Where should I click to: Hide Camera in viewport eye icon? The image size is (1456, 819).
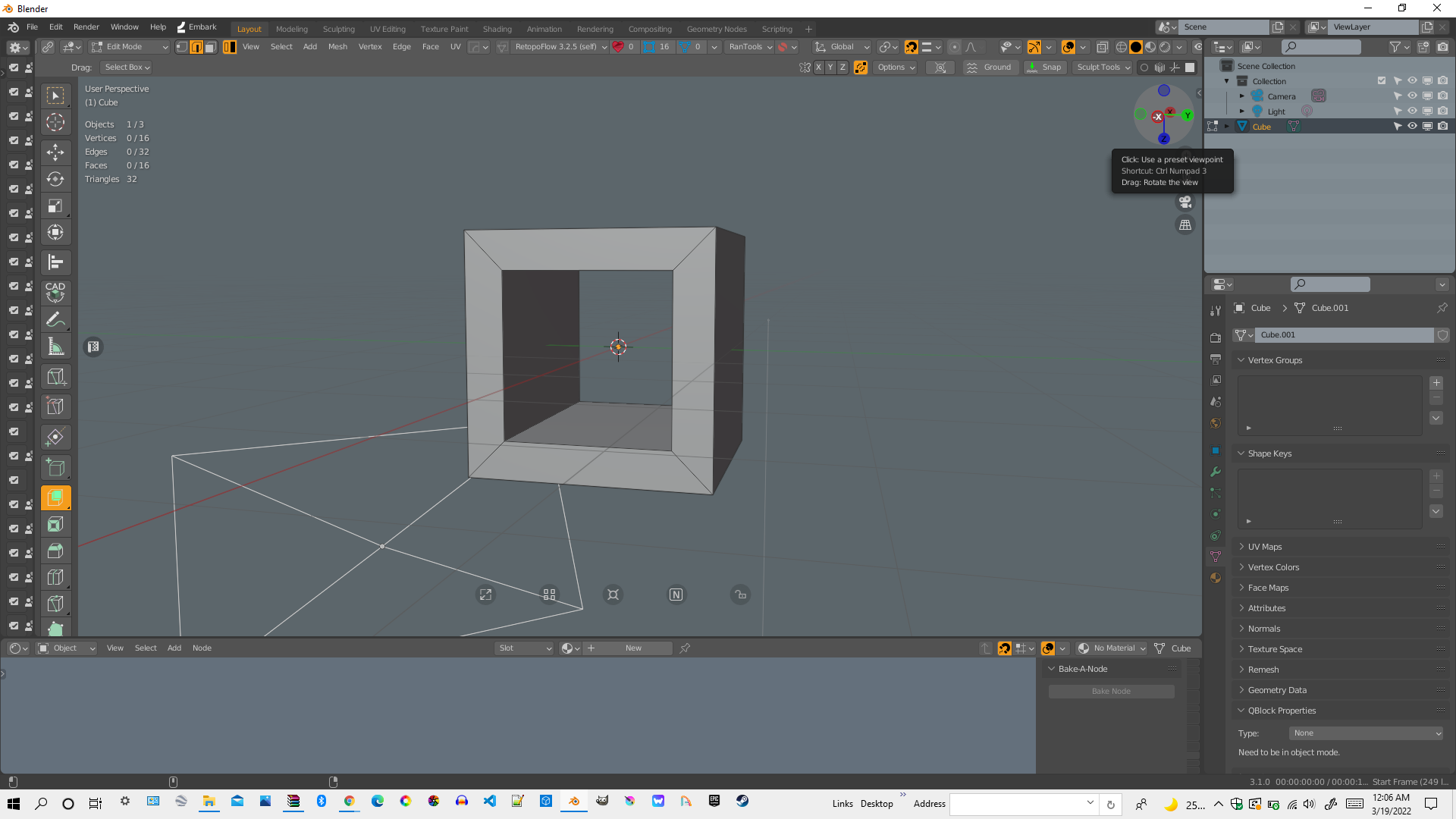click(1412, 96)
